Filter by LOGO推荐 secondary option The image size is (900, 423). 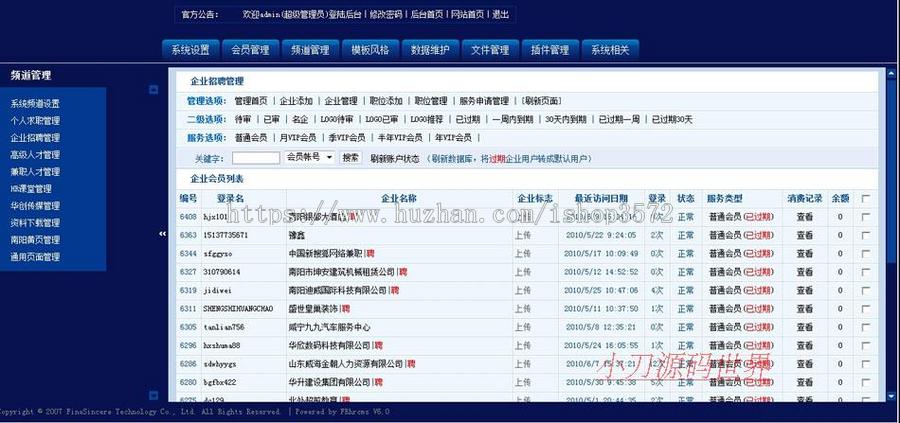426,120
